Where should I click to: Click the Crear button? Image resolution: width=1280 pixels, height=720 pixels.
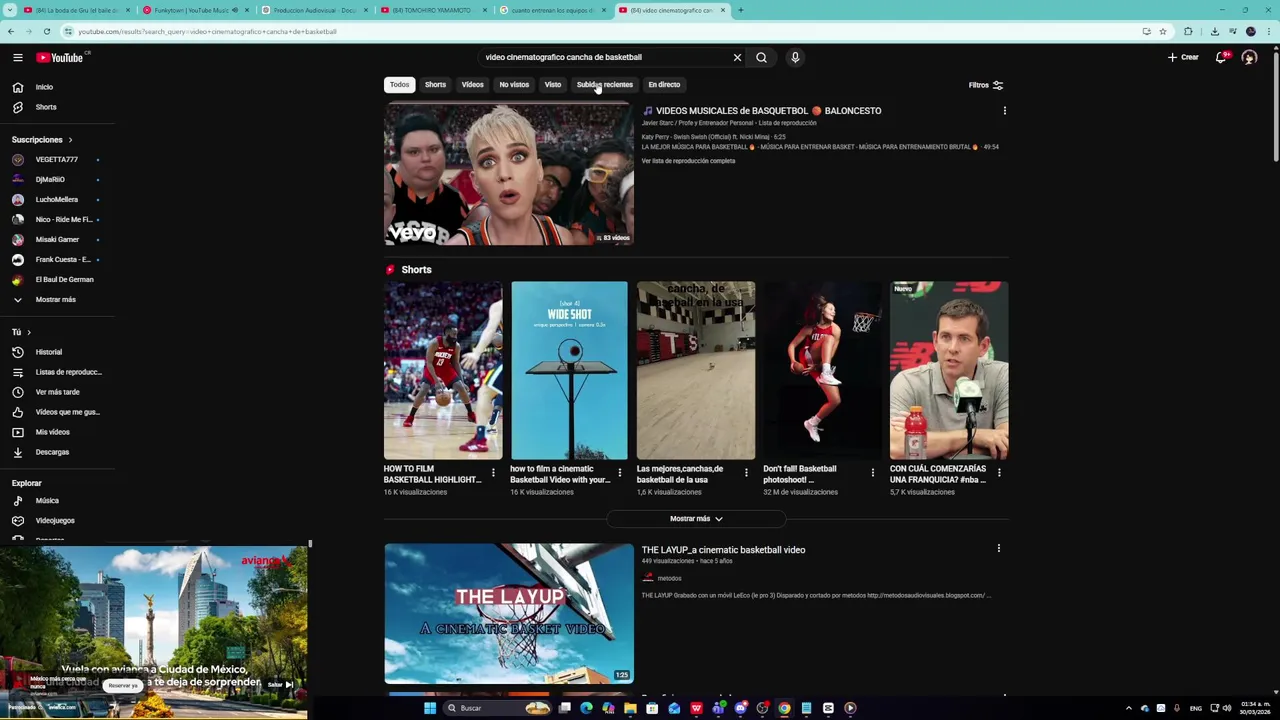coord(1183,57)
